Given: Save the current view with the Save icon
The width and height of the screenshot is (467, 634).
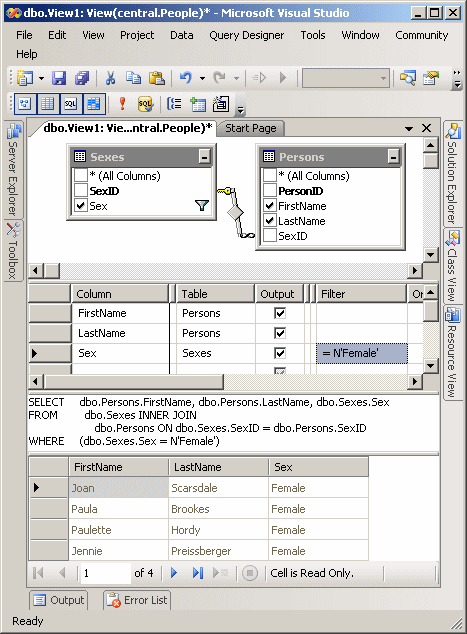Looking at the screenshot, I should (x=59, y=78).
